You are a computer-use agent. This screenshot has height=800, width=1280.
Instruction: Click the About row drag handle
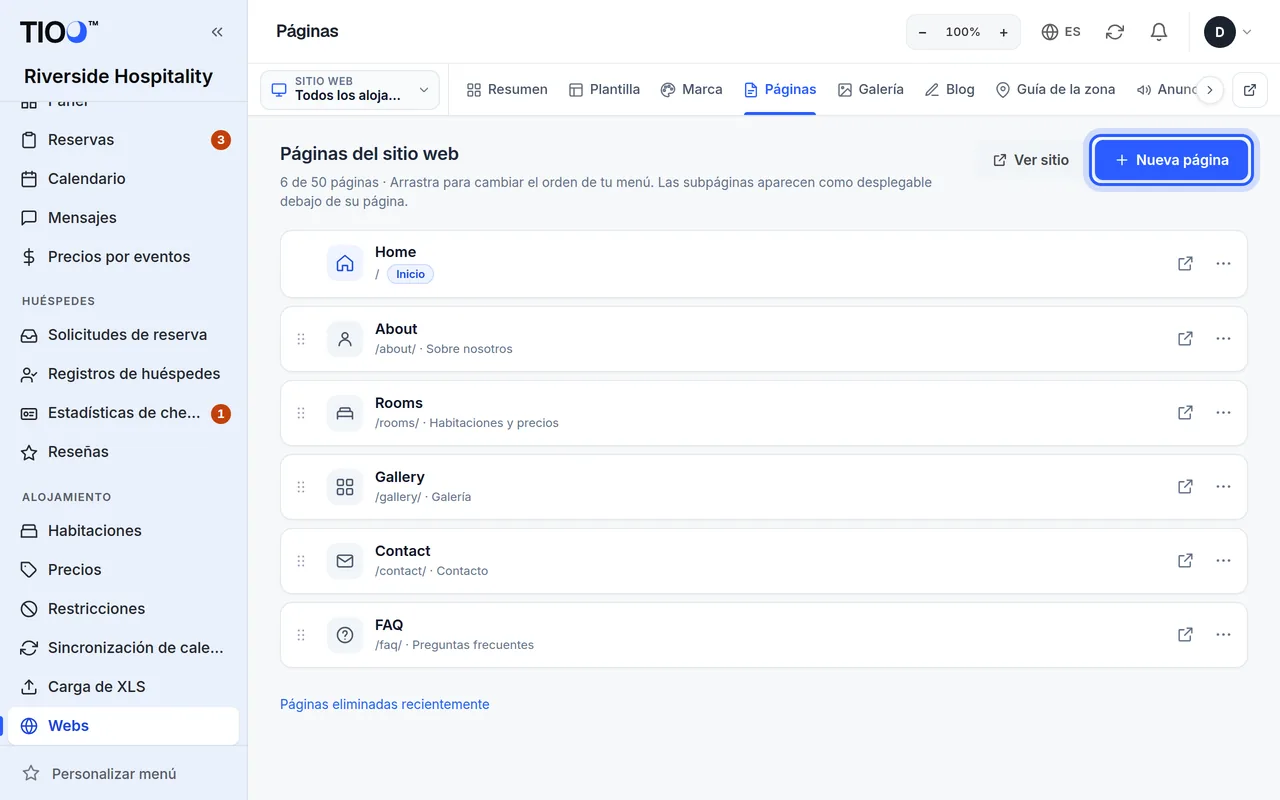tap(301, 339)
